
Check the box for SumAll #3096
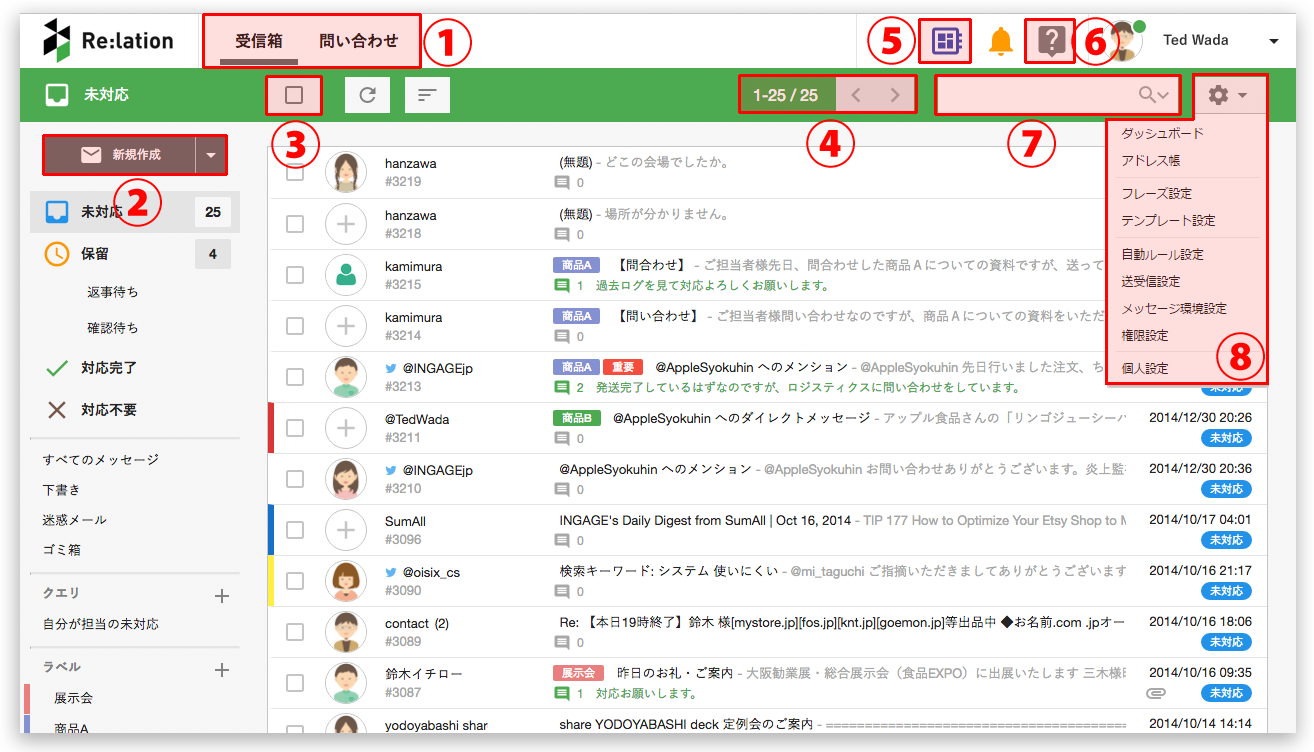click(x=295, y=530)
